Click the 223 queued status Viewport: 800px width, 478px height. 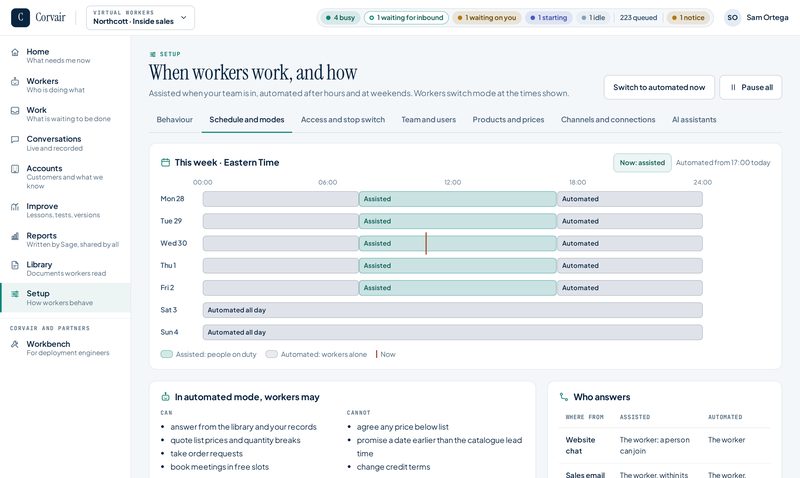[x=638, y=17]
